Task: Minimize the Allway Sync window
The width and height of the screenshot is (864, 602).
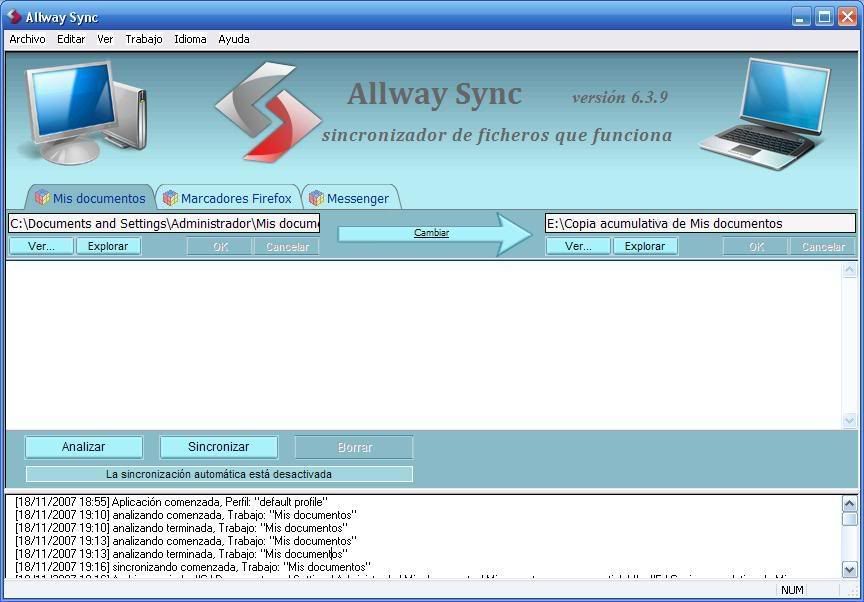Action: [x=801, y=17]
